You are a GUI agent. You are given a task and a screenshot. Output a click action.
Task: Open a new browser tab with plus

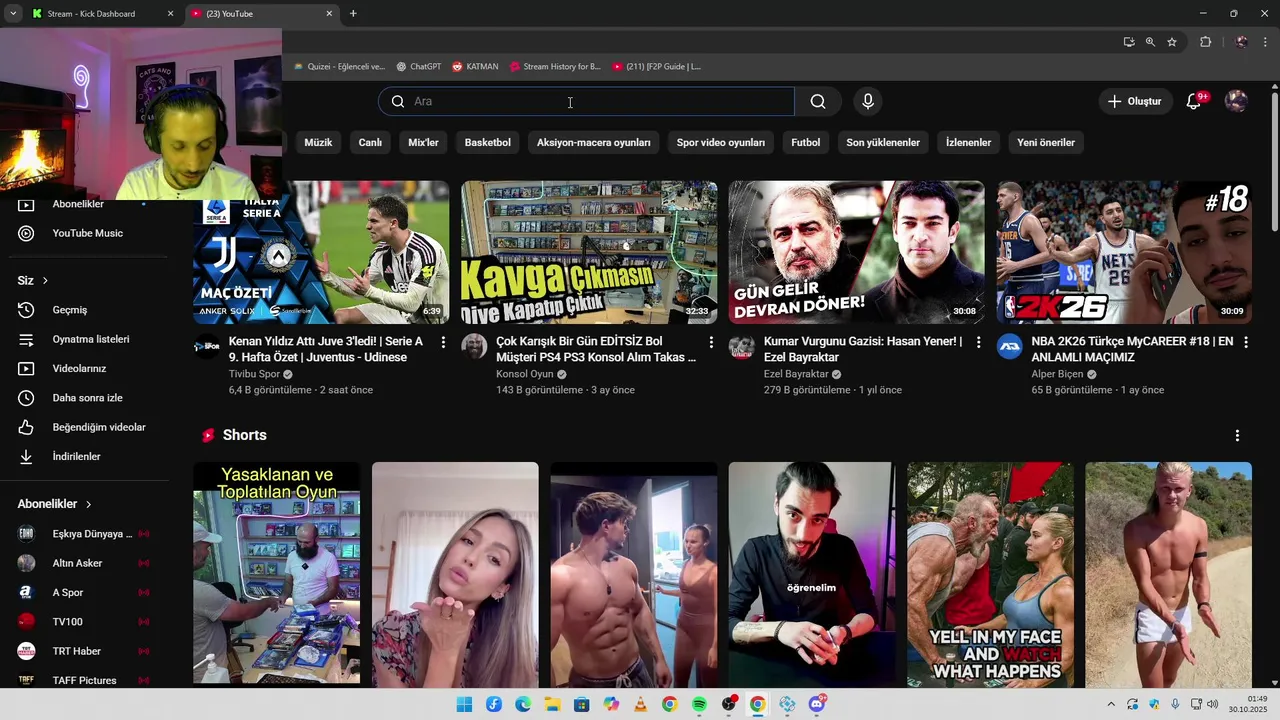pos(353,14)
